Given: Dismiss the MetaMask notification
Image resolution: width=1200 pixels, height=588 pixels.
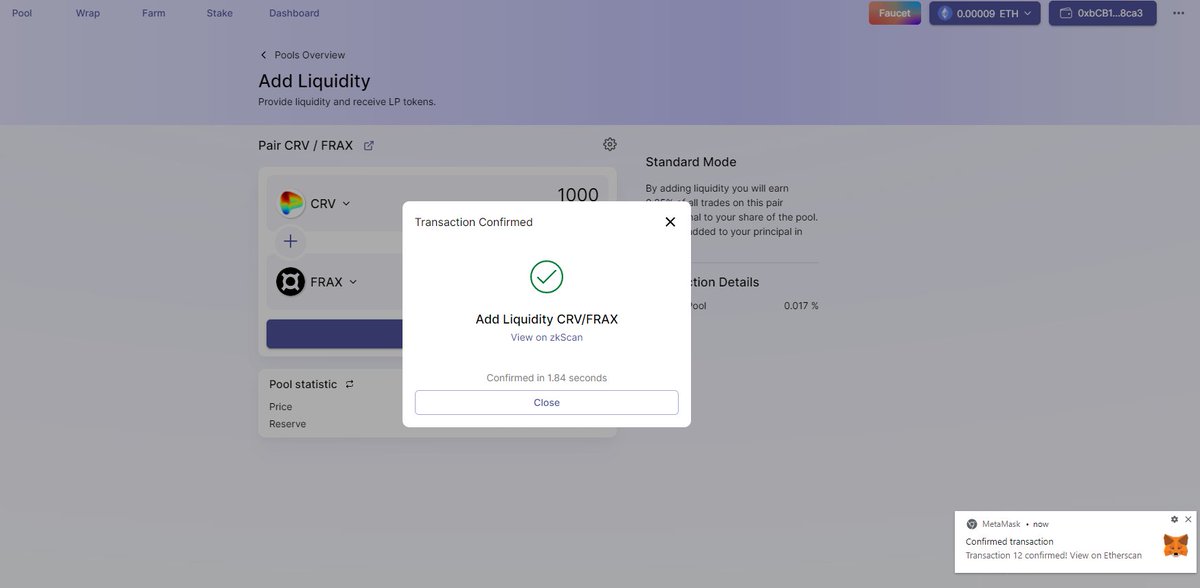Looking at the screenshot, I should 1188,520.
